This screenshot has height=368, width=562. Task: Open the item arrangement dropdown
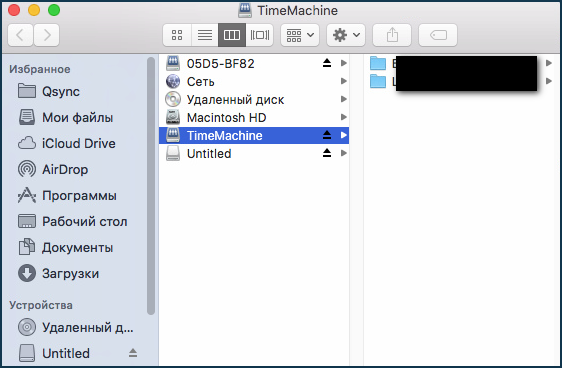(x=300, y=35)
